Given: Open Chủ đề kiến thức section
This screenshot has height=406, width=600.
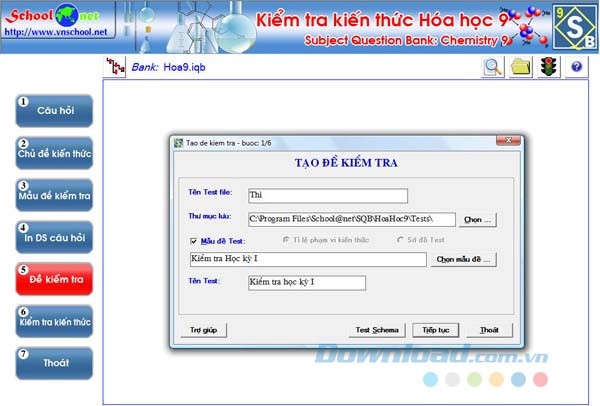Looking at the screenshot, I should pos(54,153).
